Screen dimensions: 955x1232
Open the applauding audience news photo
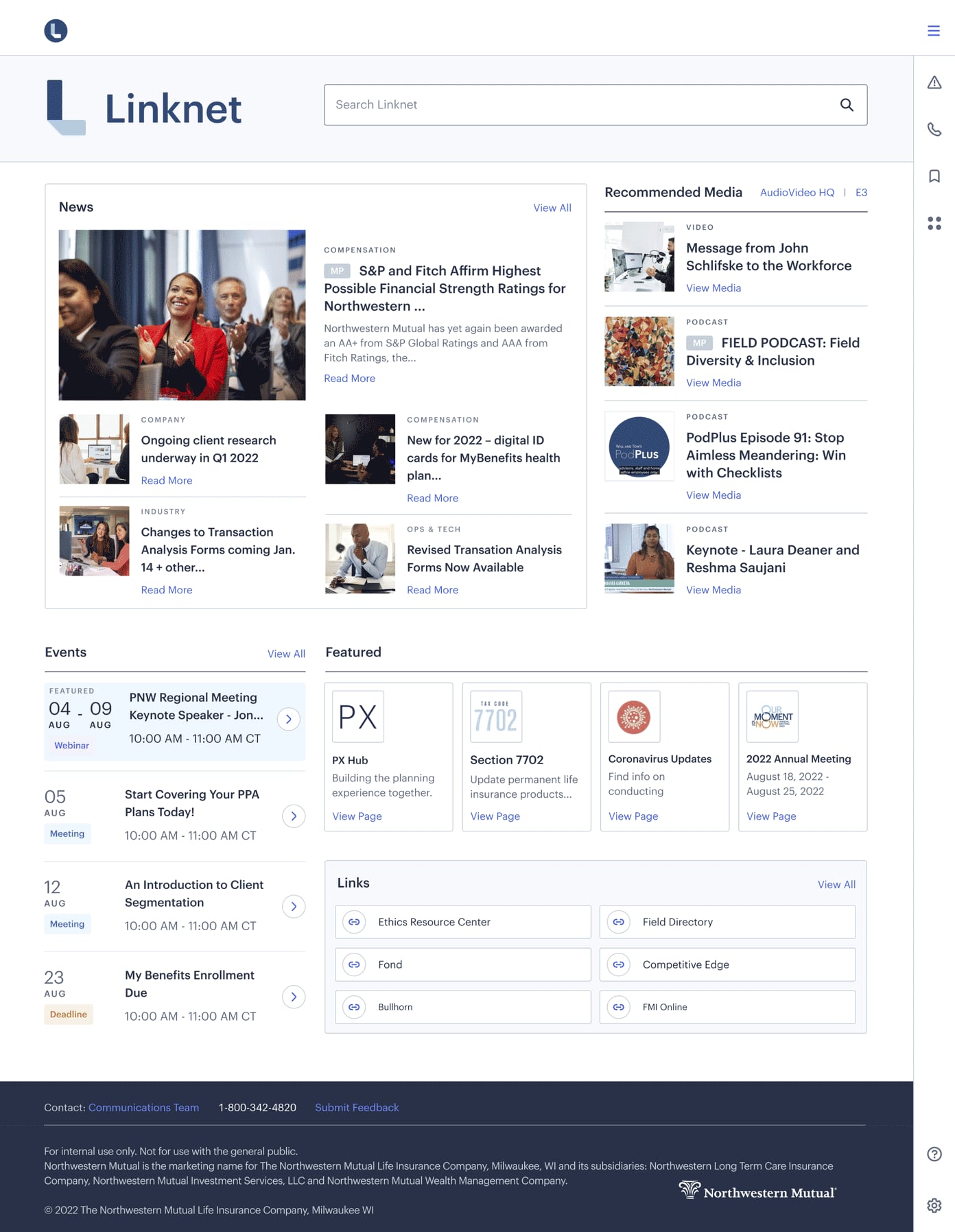[x=182, y=315]
